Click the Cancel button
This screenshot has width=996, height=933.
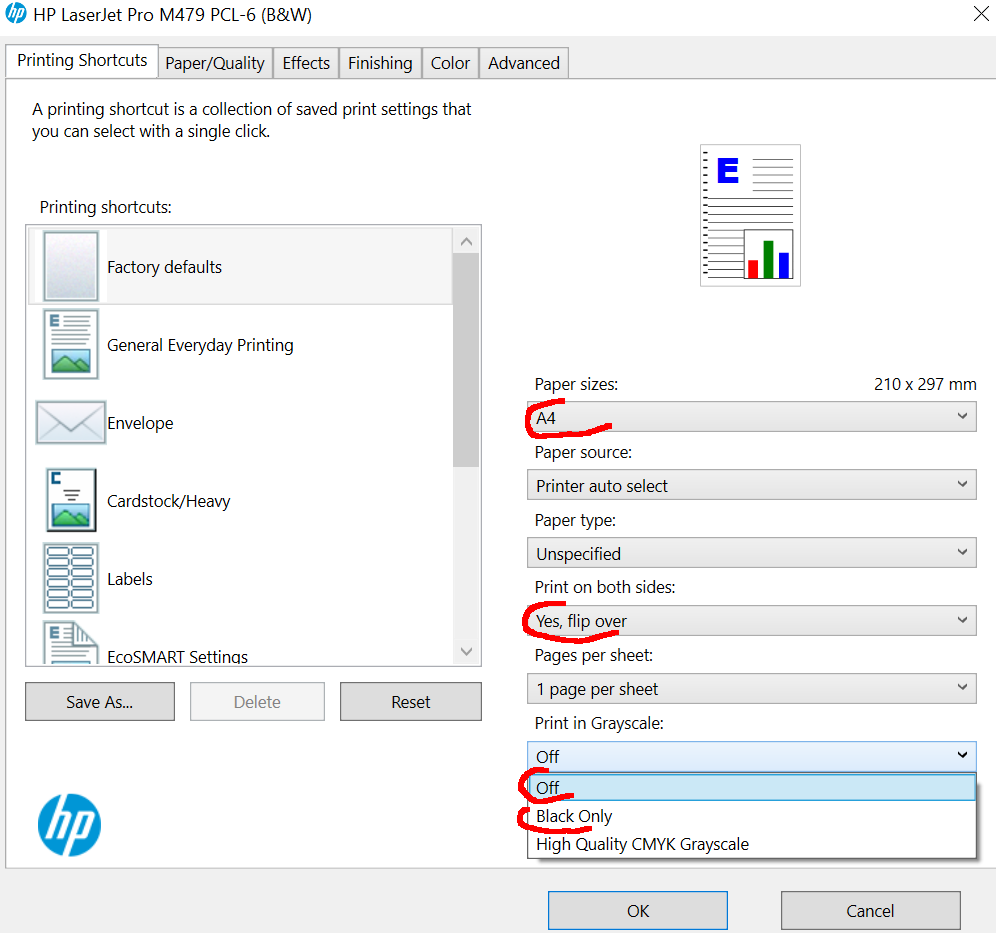(870, 911)
